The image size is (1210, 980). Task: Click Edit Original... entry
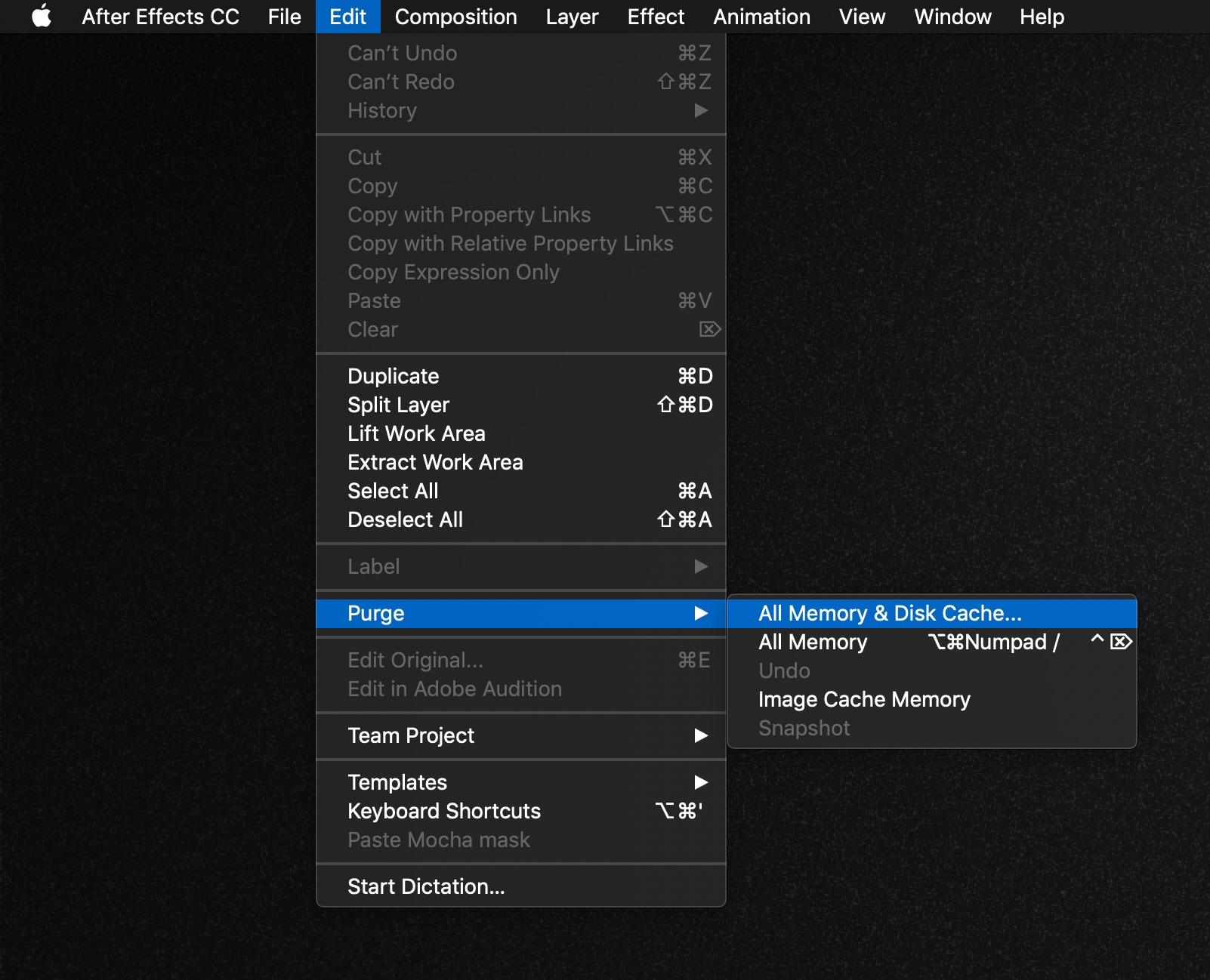[x=521, y=660]
